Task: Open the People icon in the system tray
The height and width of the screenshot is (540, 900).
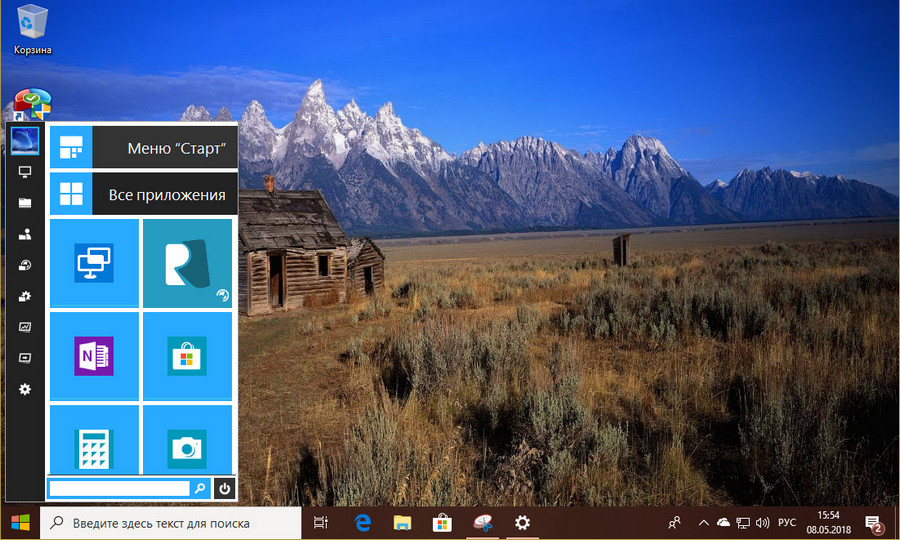Action: coord(674,523)
